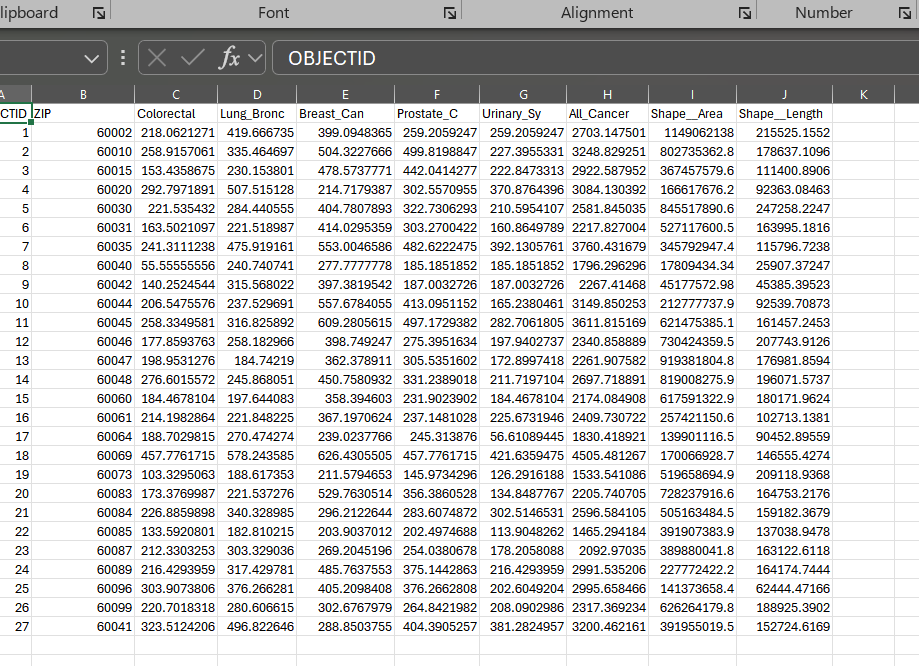The height and width of the screenshot is (666, 919).
Task: Select cell with value 159182.3679
Action: [784, 512]
